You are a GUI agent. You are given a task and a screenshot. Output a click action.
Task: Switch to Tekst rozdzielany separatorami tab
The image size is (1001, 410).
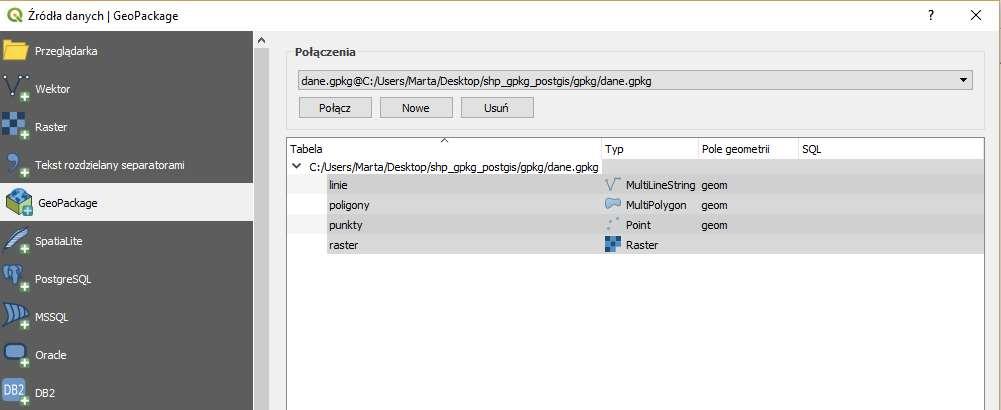tap(110, 165)
